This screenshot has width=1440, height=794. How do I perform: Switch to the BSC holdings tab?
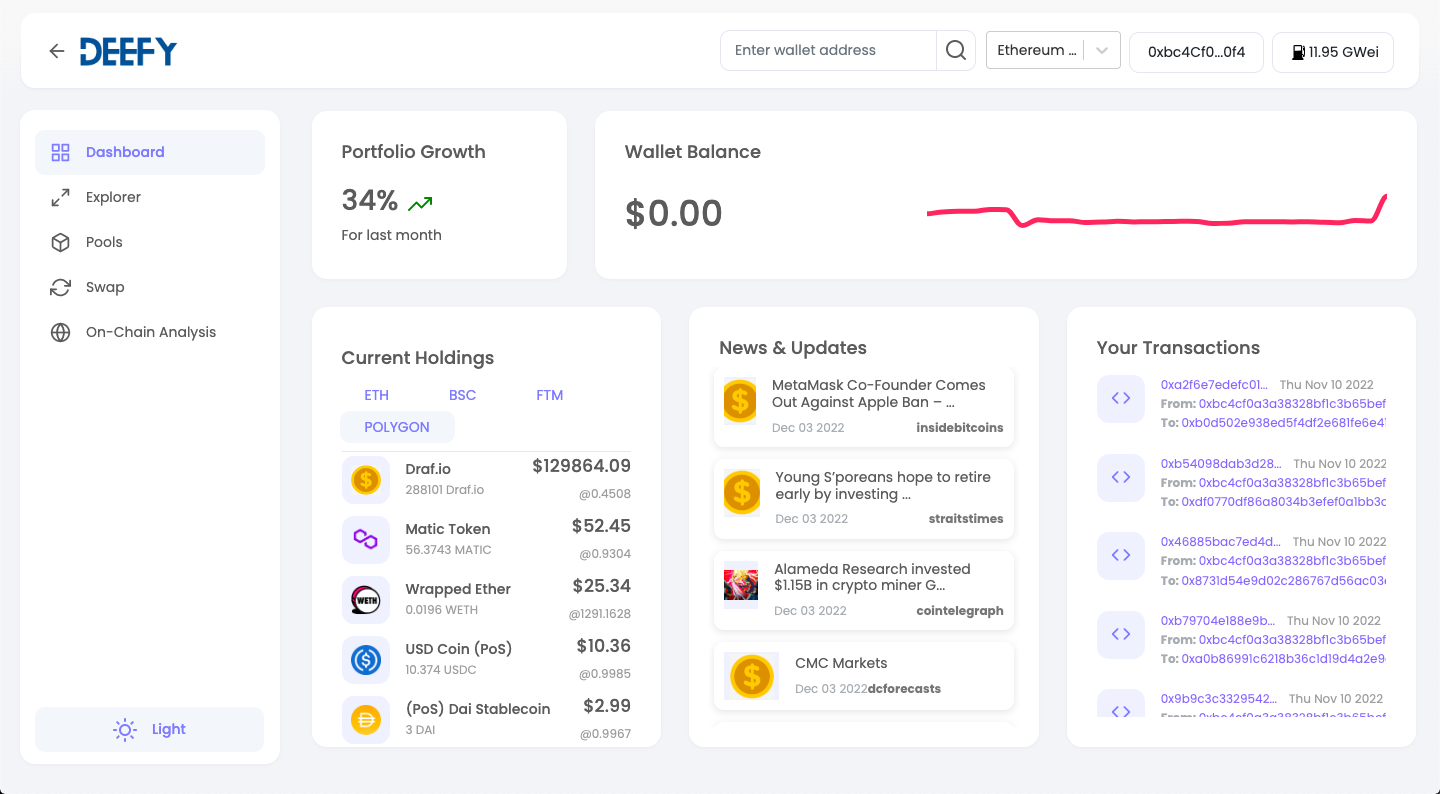(x=462, y=395)
